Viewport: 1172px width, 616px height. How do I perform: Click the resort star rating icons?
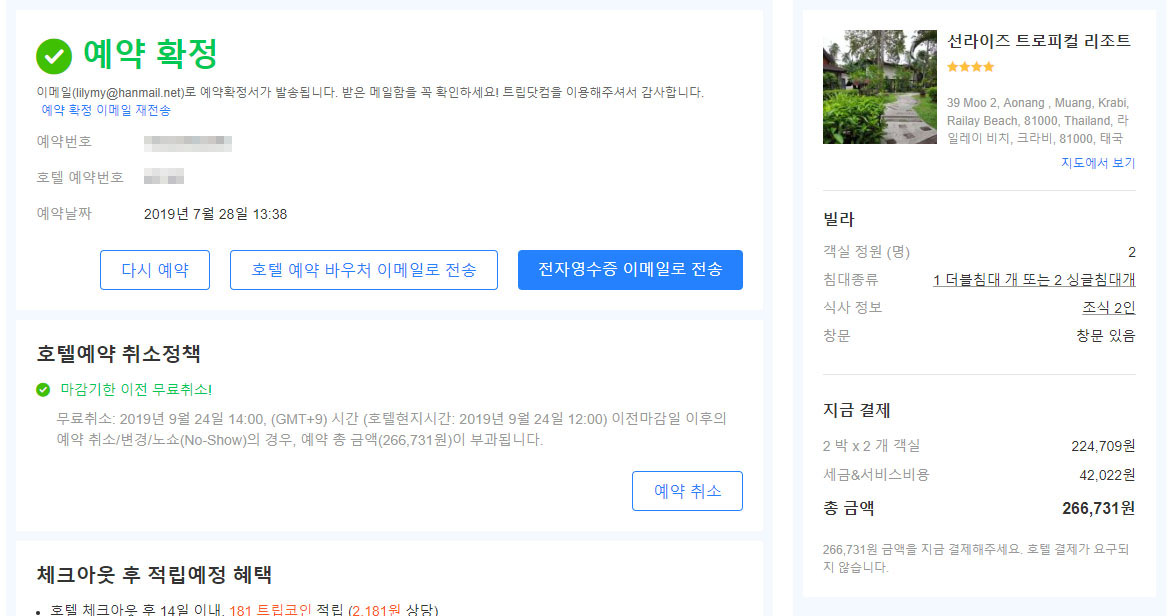point(970,67)
